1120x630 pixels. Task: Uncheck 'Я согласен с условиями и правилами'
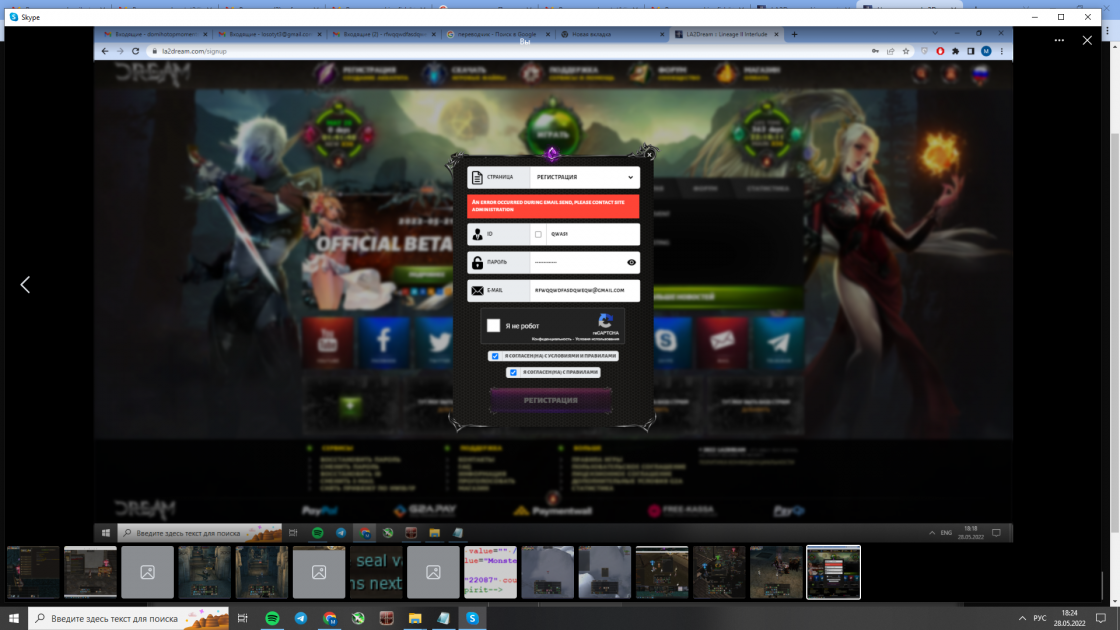[495, 356]
